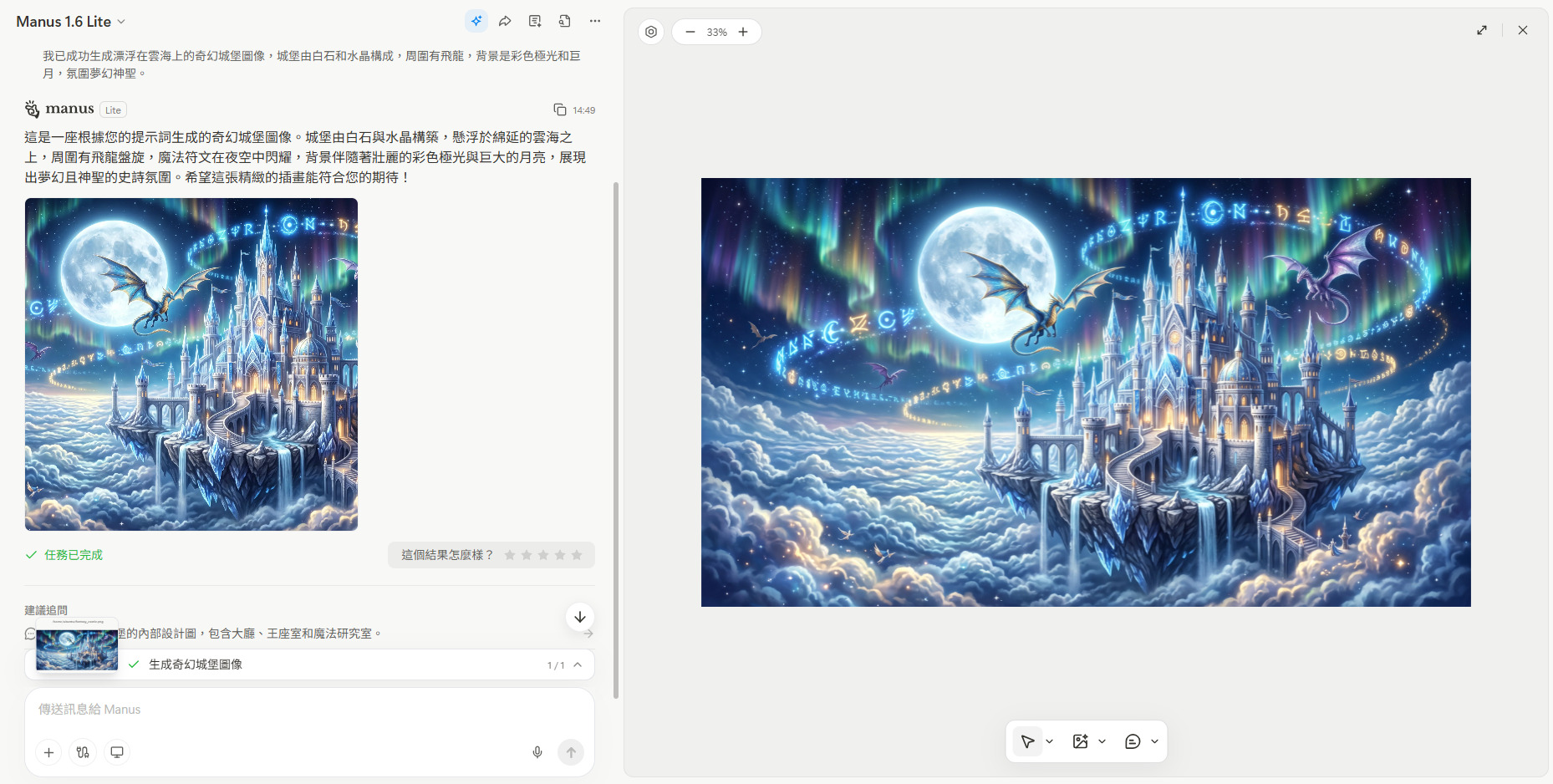Open the comment tool dropdown arrow

coord(1155,741)
